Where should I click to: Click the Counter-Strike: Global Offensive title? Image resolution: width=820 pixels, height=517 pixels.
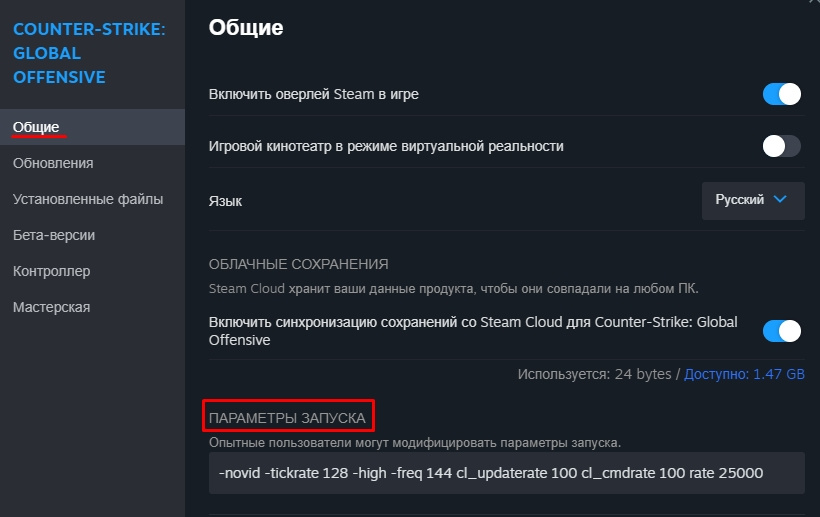click(x=89, y=53)
